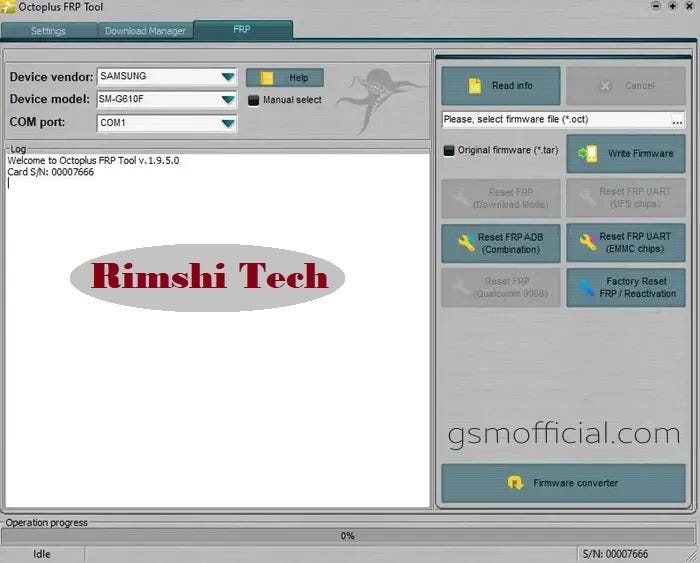Click wrench icon on Reset FRP Qualcomm 9008
Screen dimensions: 700x563
[461, 287]
